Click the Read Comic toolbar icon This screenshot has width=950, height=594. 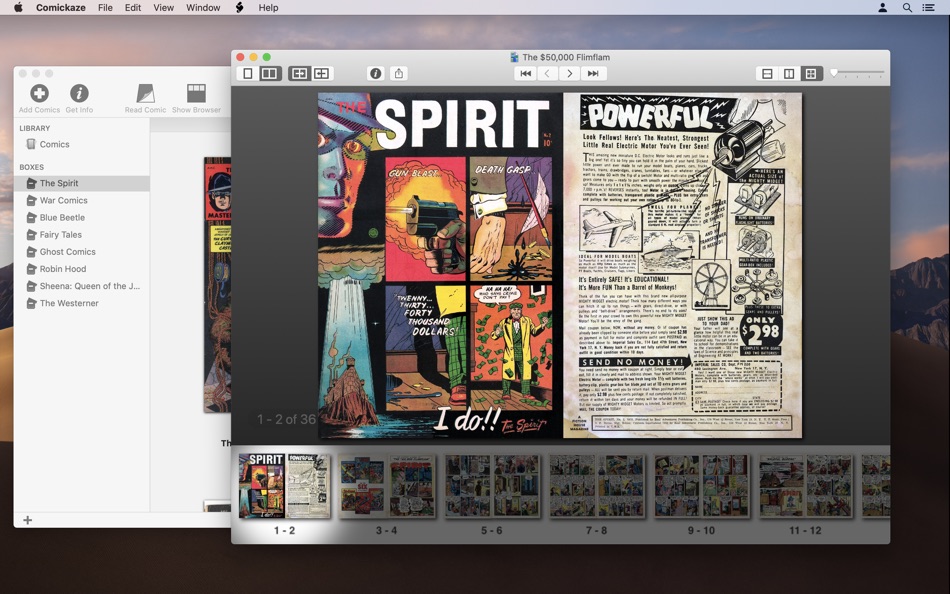(144, 95)
